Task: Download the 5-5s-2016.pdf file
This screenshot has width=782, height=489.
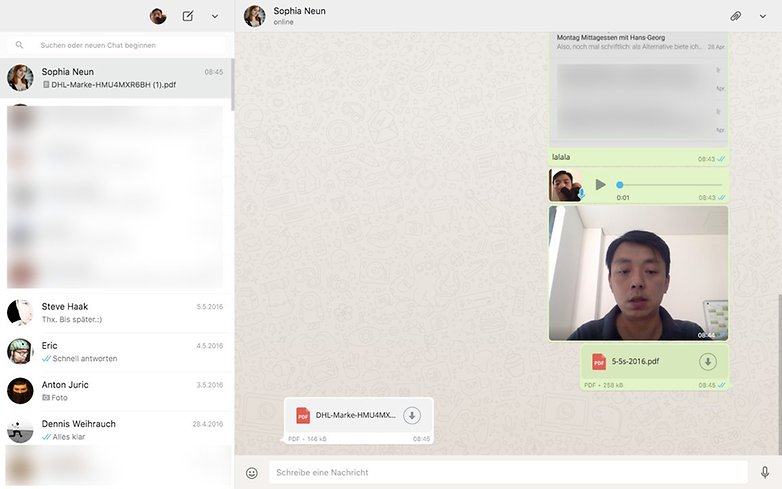Action: click(x=708, y=362)
